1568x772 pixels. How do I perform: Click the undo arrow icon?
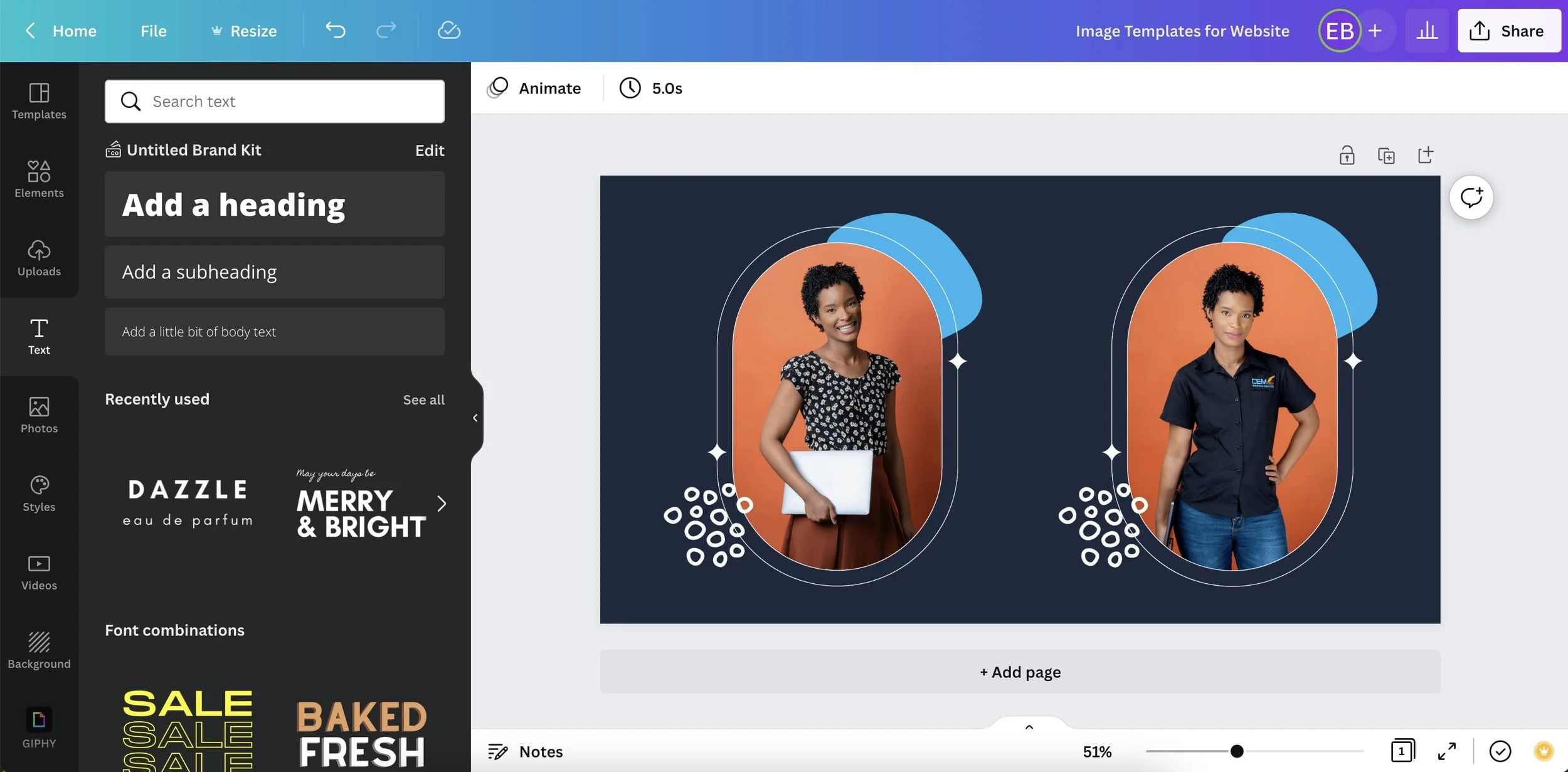(336, 30)
